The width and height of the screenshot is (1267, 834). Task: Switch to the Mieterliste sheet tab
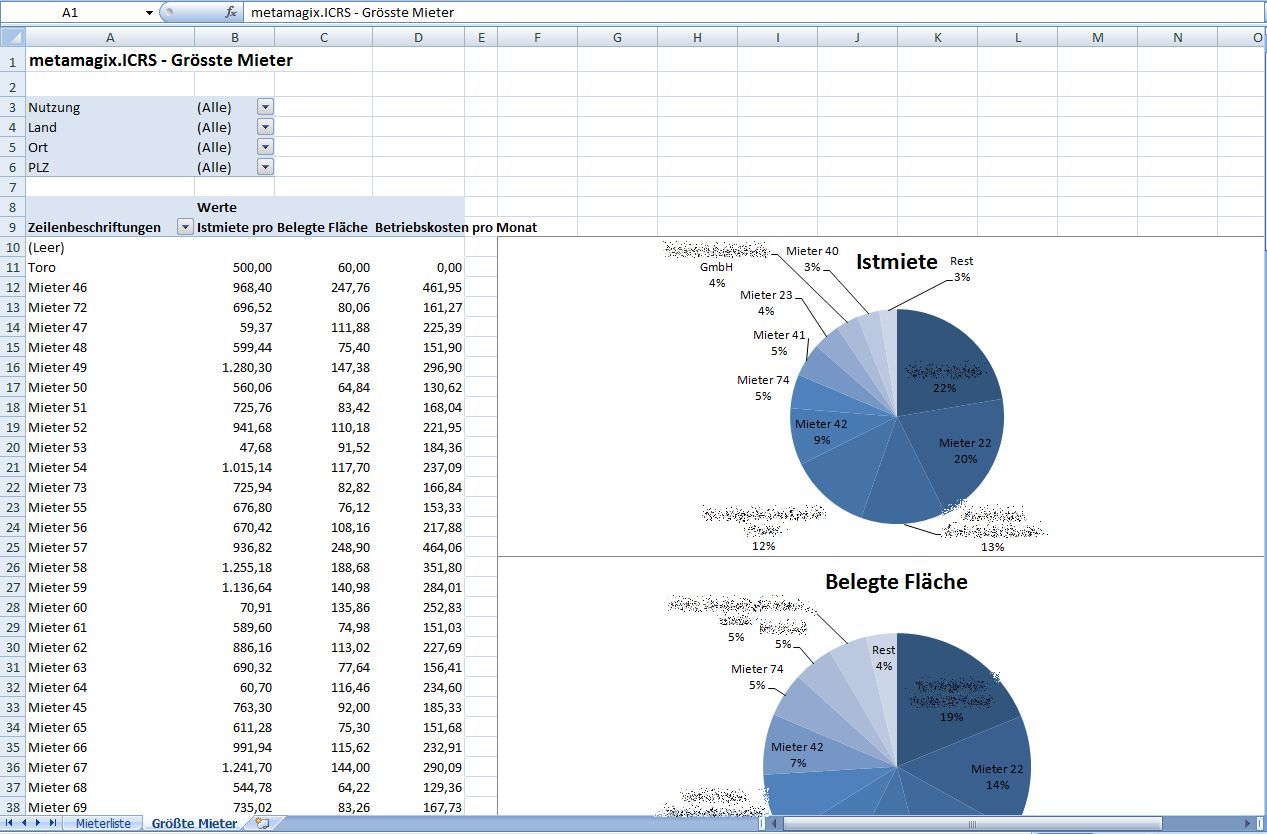(x=103, y=823)
